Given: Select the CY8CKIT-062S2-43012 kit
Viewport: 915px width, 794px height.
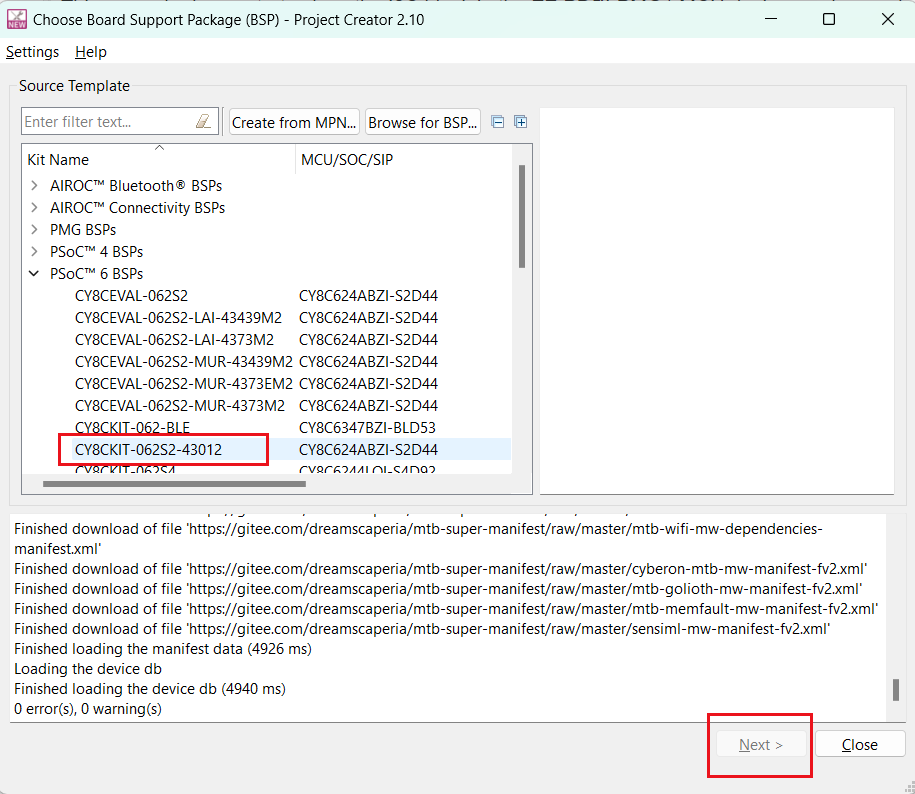Looking at the screenshot, I should (148, 450).
